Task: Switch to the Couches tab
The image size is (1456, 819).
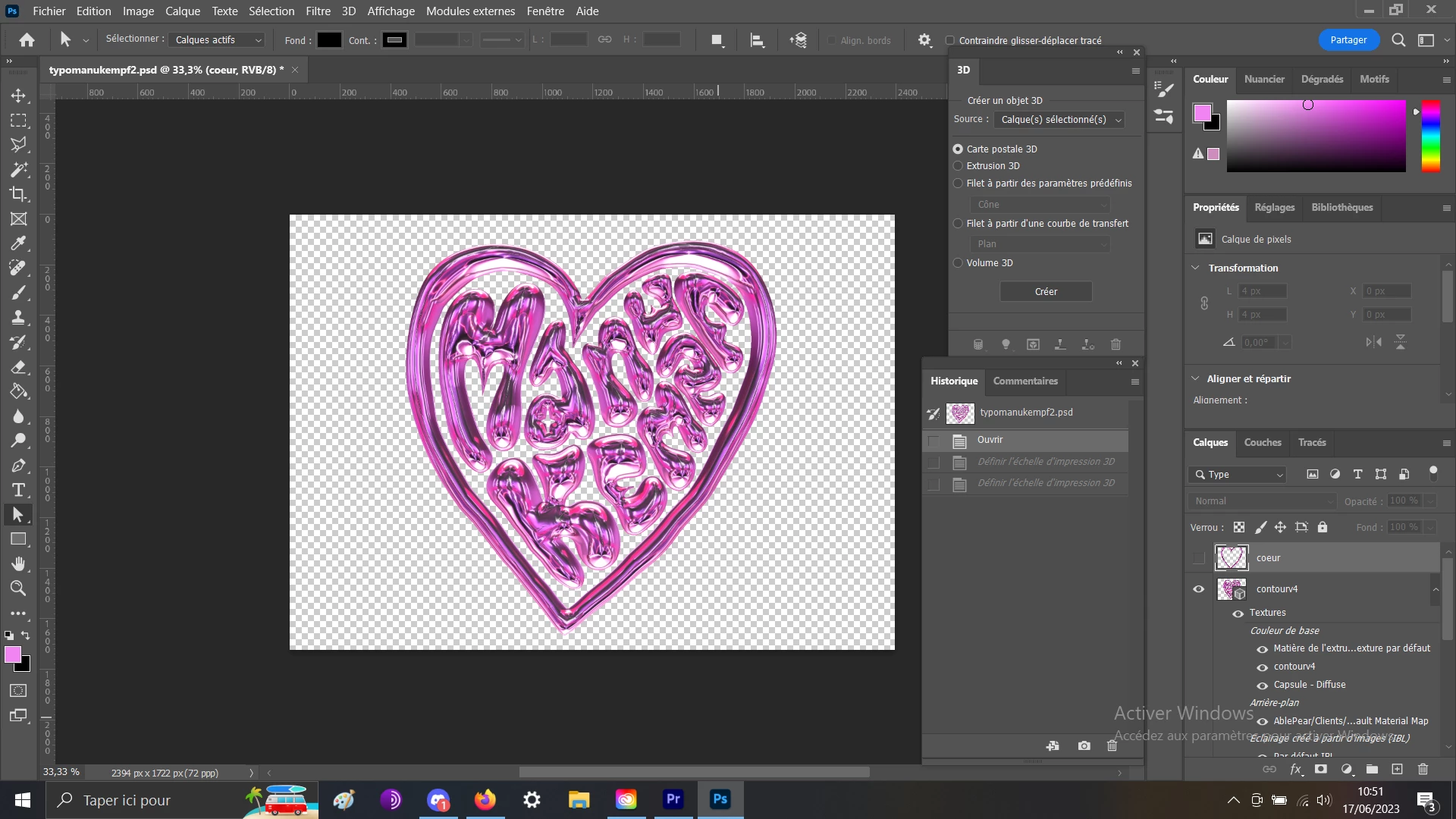Action: tap(1262, 442)
